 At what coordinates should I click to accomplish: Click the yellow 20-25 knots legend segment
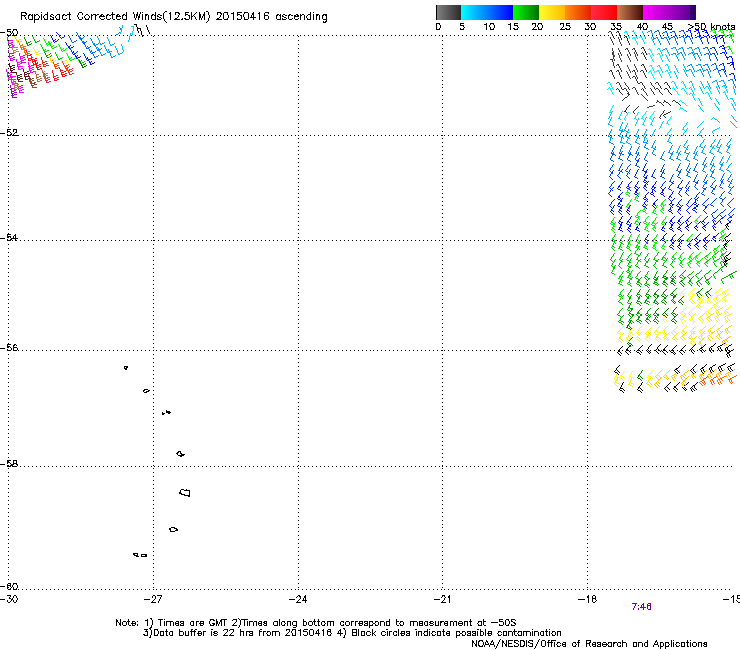552,12
